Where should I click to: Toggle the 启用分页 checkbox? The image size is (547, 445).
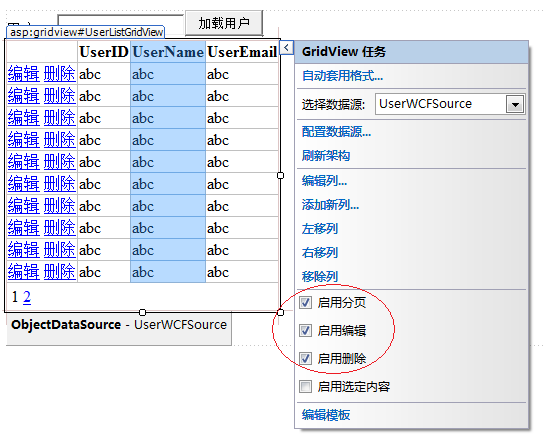click(305, 302)
